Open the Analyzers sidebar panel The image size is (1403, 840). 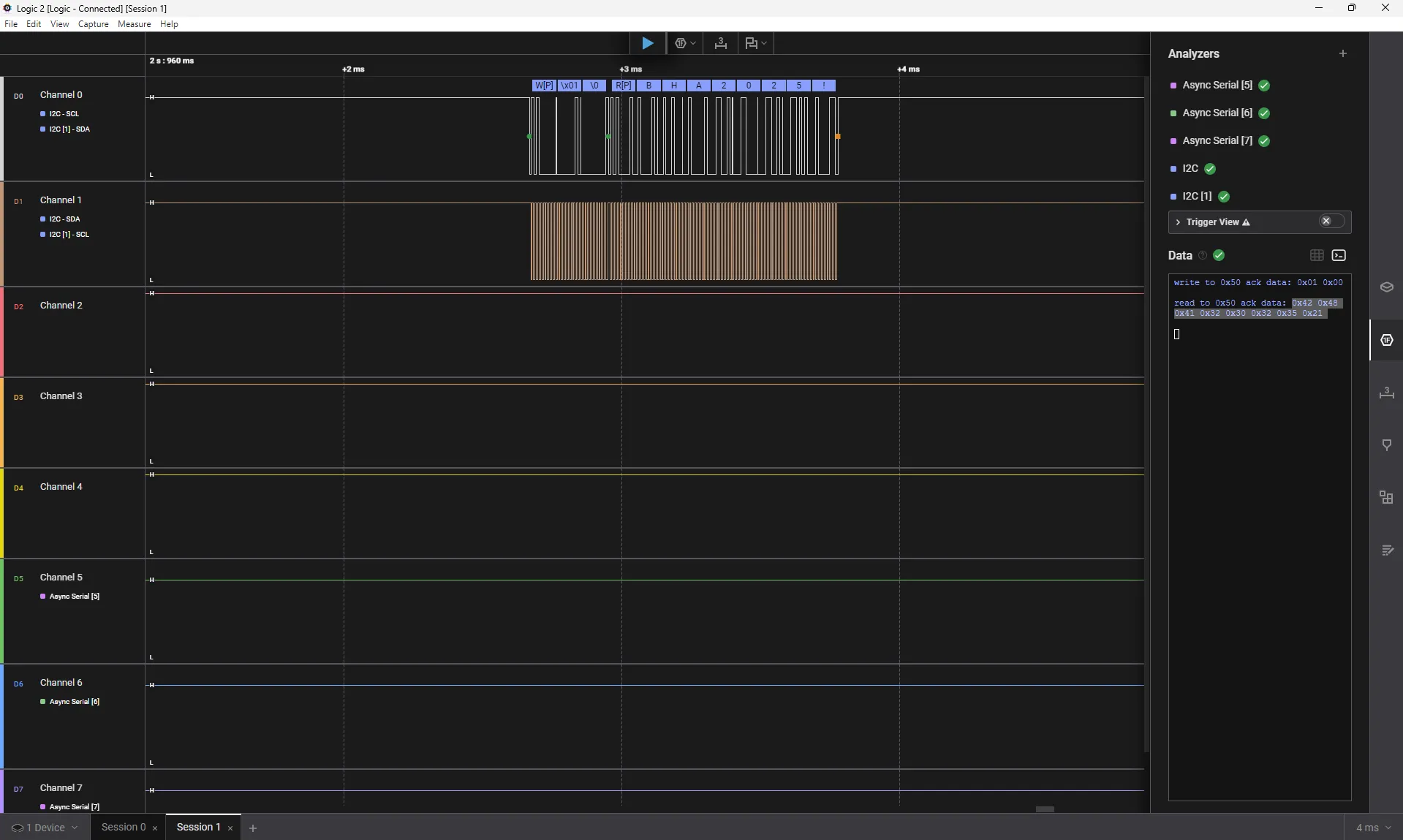click(x=1386, y=340)
